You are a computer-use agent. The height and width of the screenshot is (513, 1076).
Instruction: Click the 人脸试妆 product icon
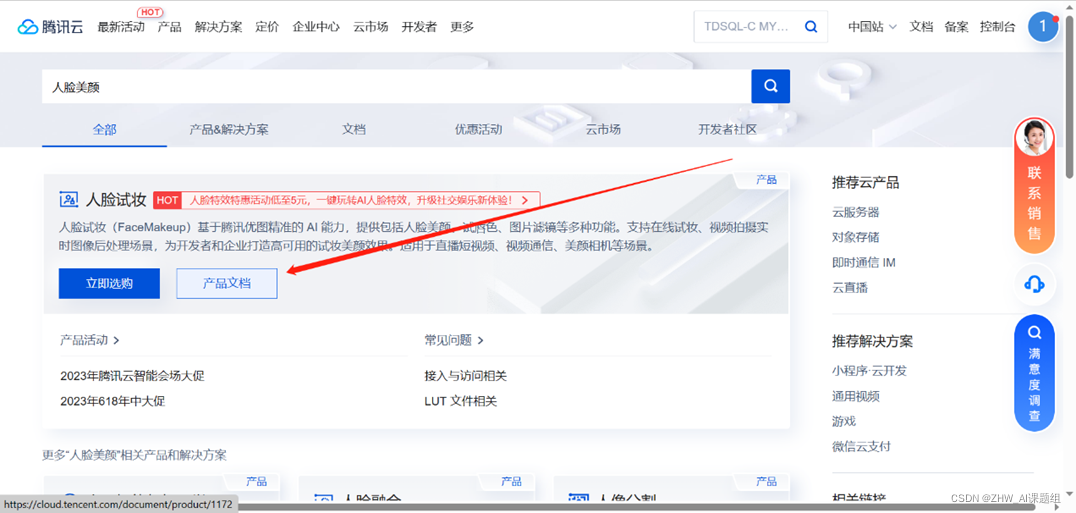(69, 200)
